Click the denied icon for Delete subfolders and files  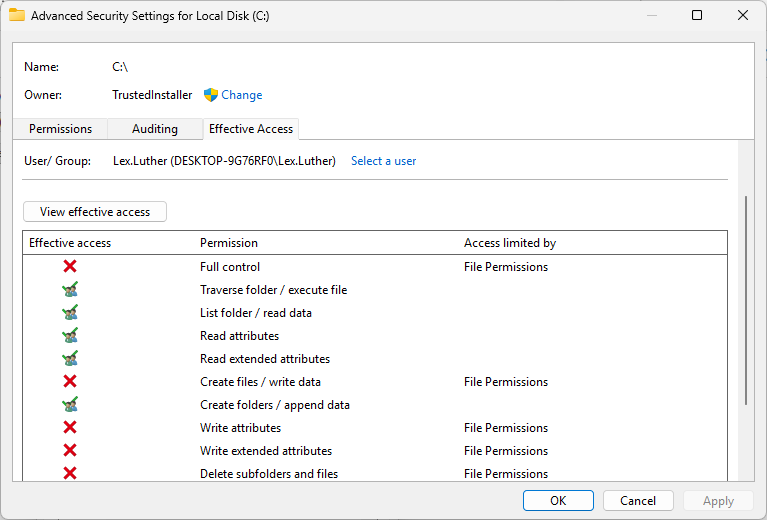point(70,474)
